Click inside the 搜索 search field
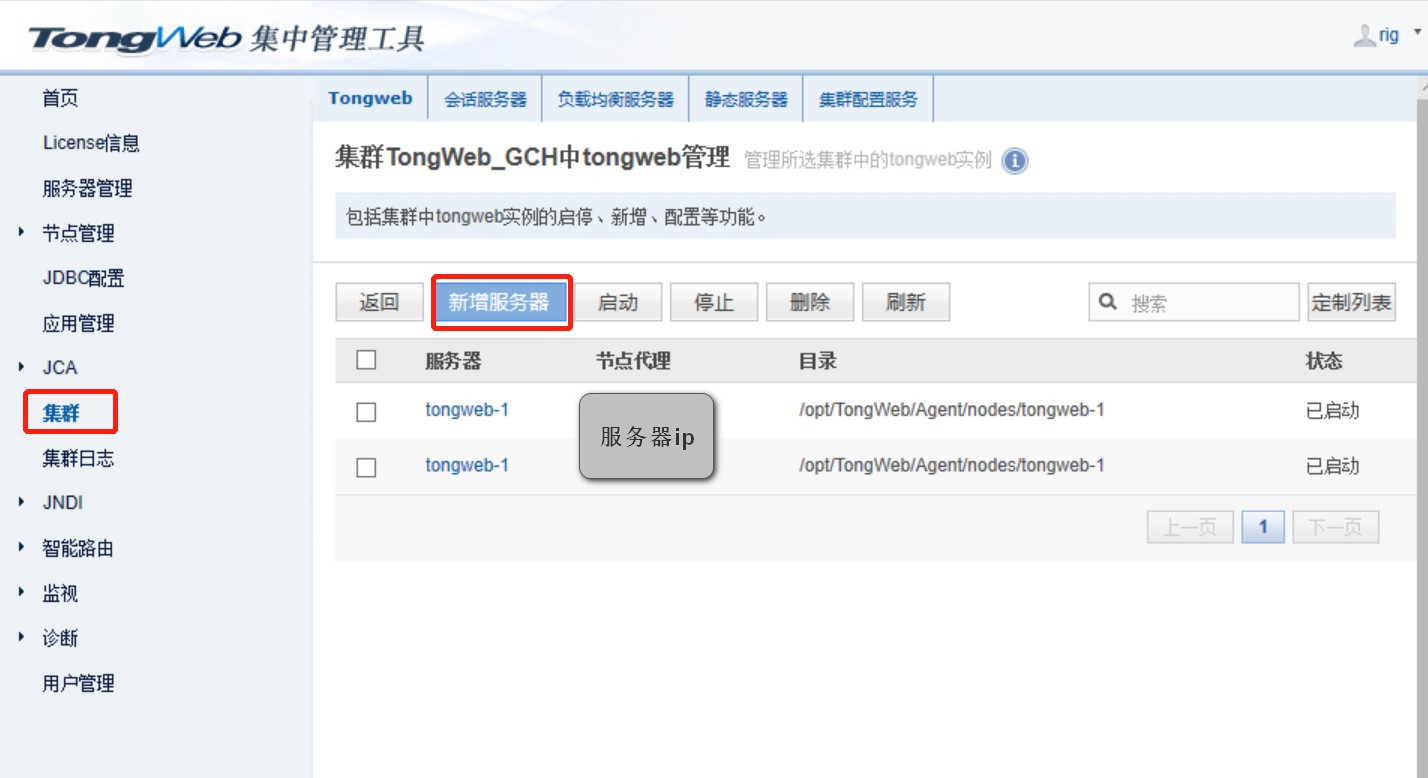This screenshot has width=1428, height=778. coord(1194,302)
